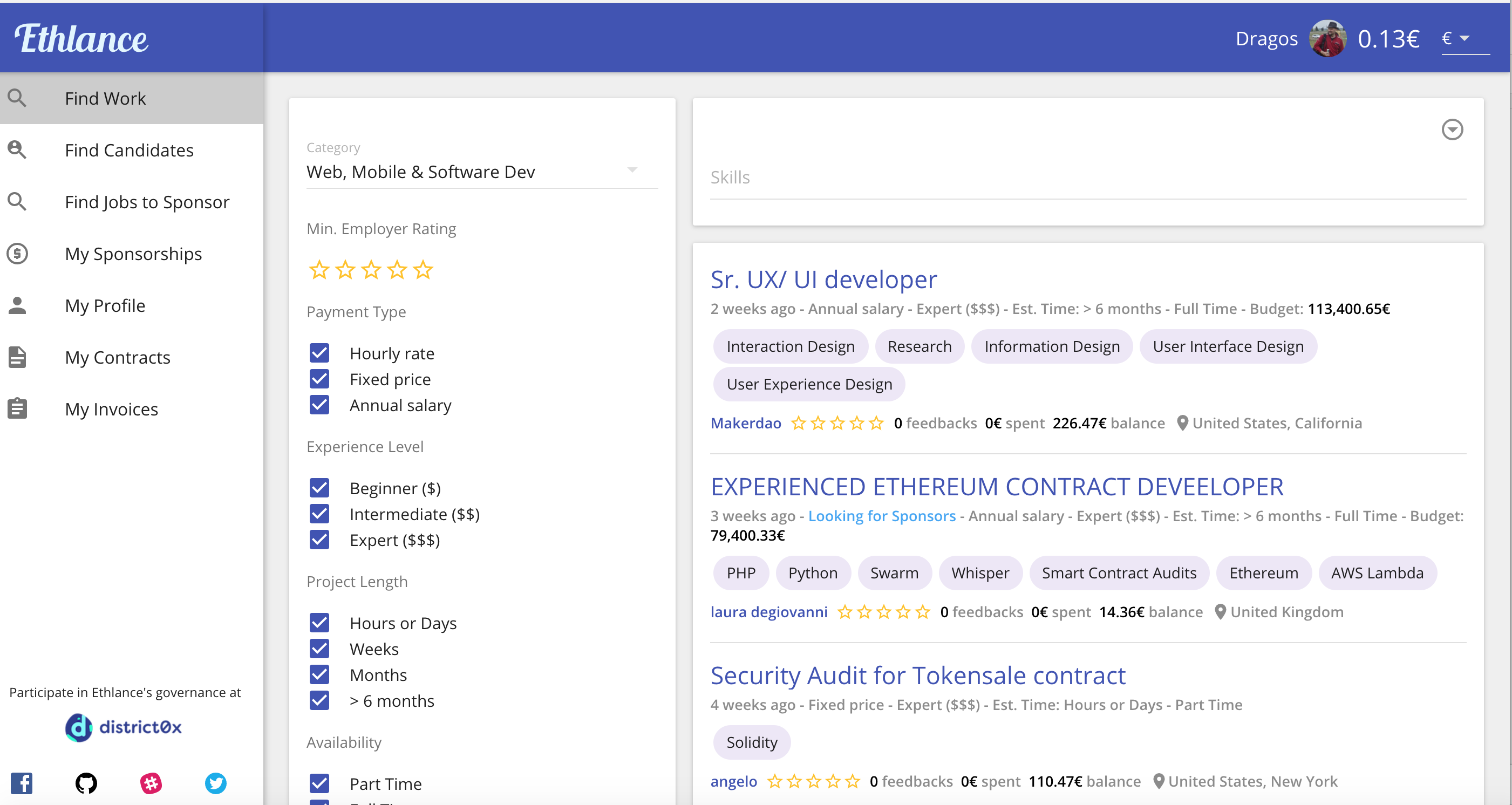1512x805 pixels.
Task: Disable the Weeks project length checkbox
Action: coord(319,649)
